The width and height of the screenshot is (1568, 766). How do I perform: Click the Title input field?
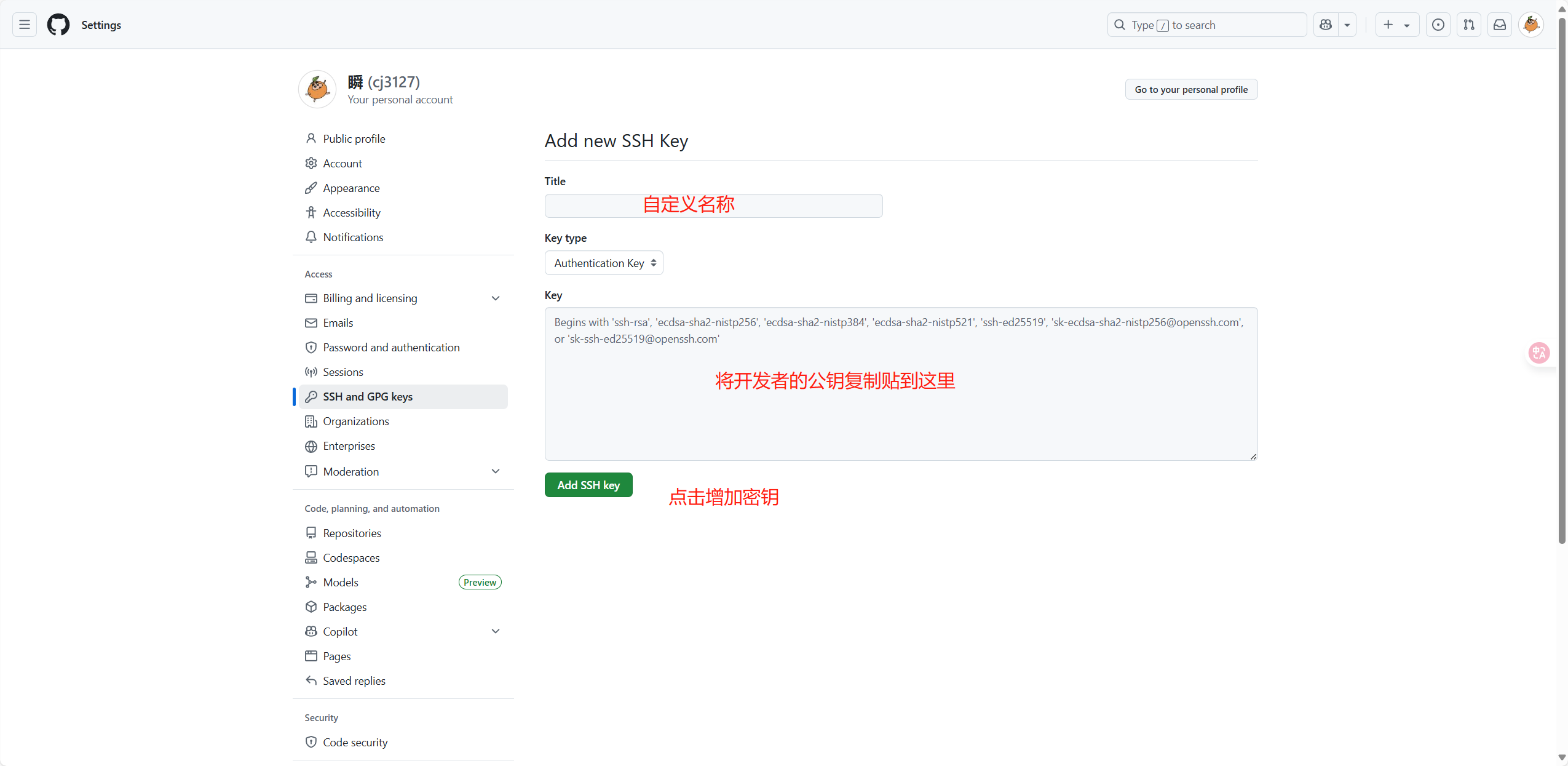(713, 205)
